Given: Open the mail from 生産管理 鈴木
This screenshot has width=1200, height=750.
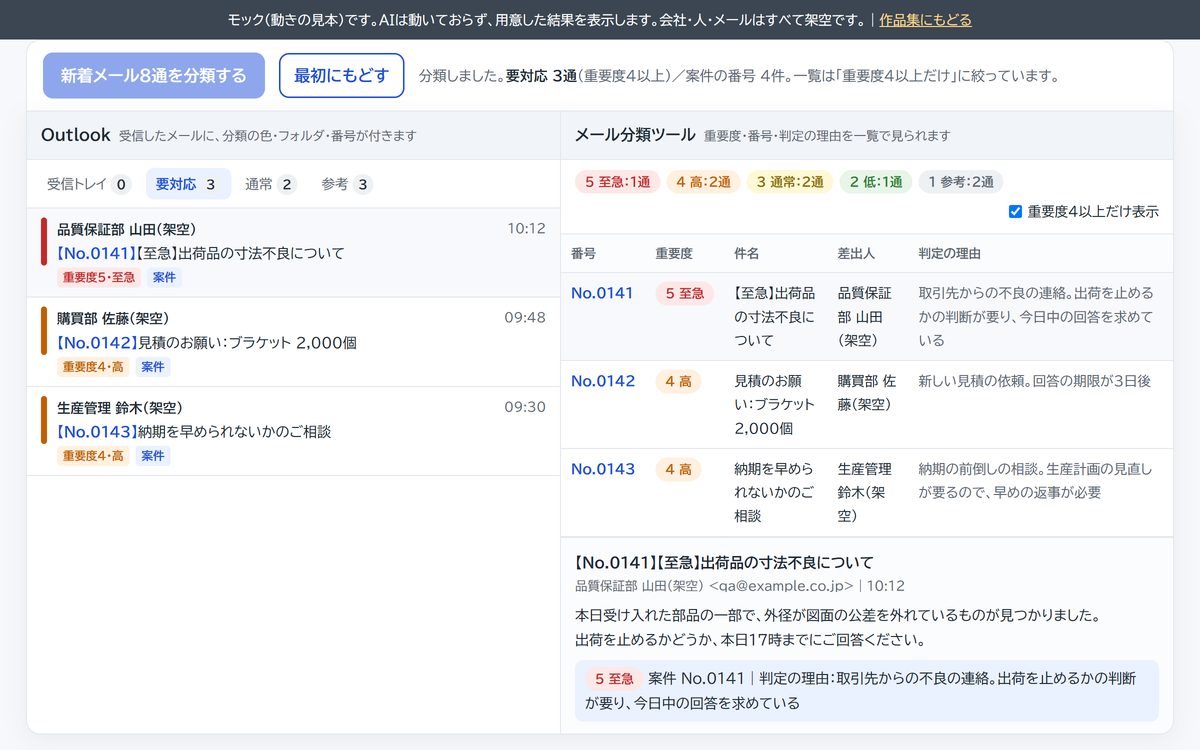Looking at the screenshot, I should (293, 431).
